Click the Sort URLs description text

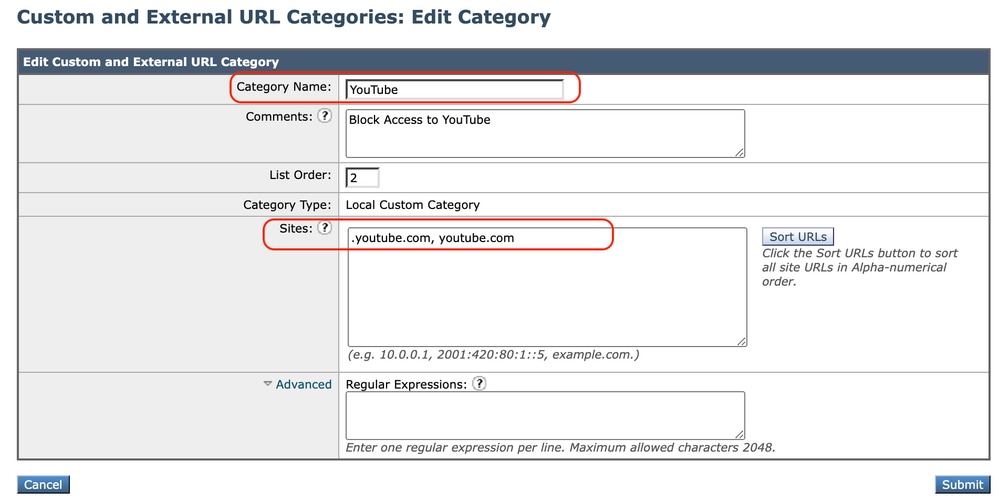point(859,267)
